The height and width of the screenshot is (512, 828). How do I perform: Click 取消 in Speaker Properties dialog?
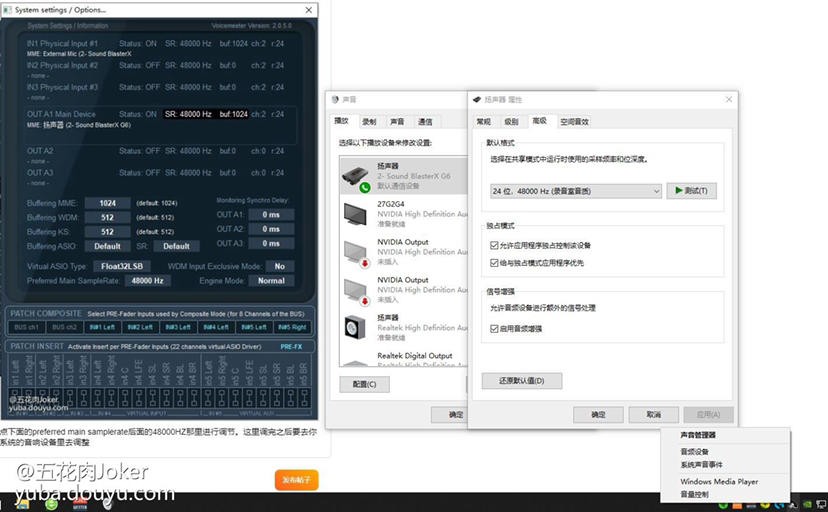pyautogui.click(x=654, y=414)
